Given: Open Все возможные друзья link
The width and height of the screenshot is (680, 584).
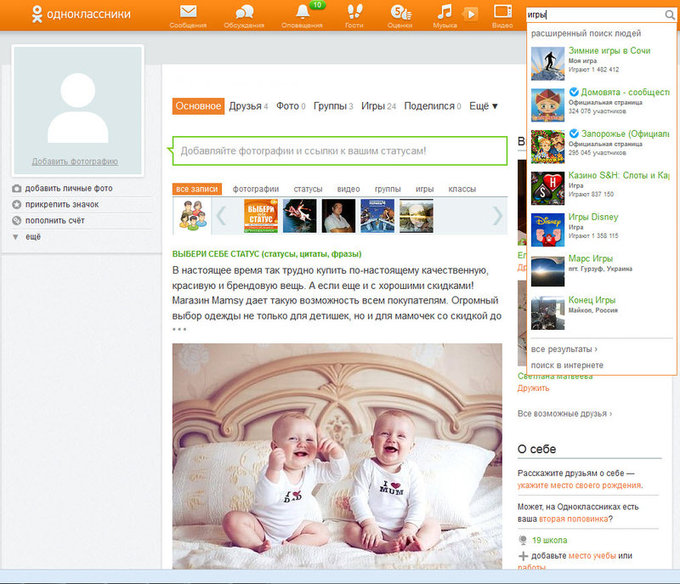Looking at the screenshot, I should pyautogui.click(x=565, y=414).
